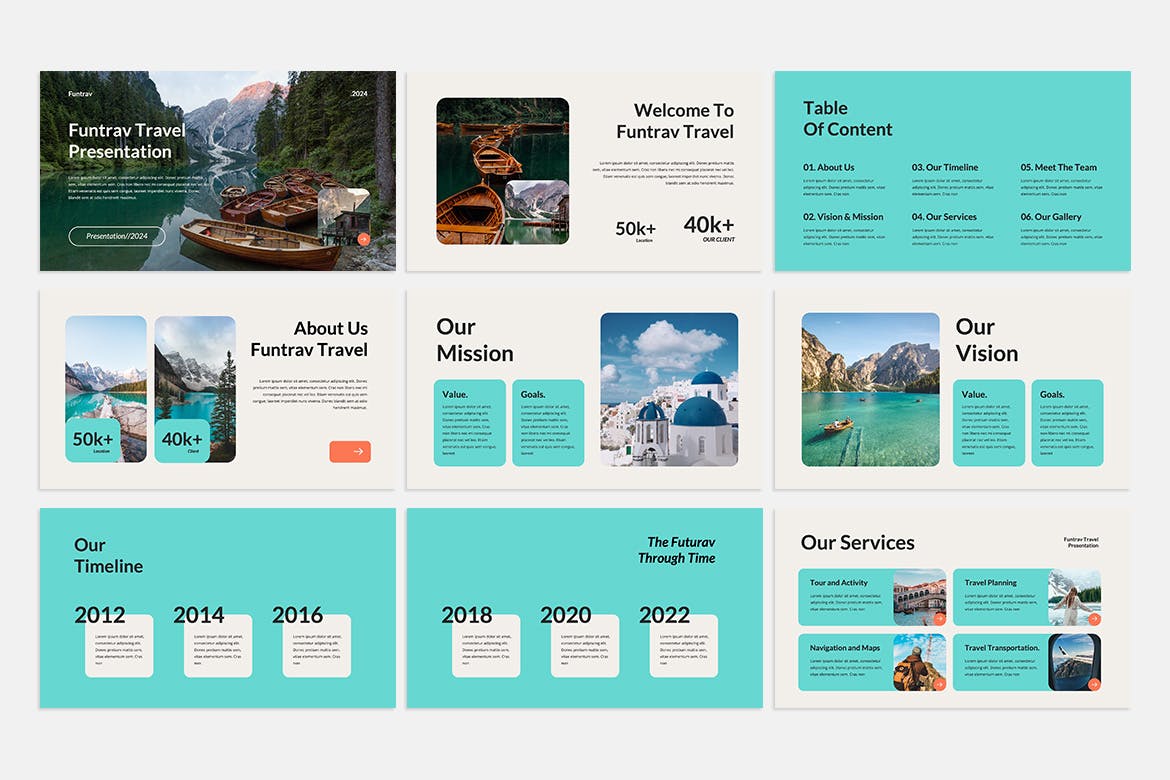Select the 2020 timeline year heading

pos(566,615)
